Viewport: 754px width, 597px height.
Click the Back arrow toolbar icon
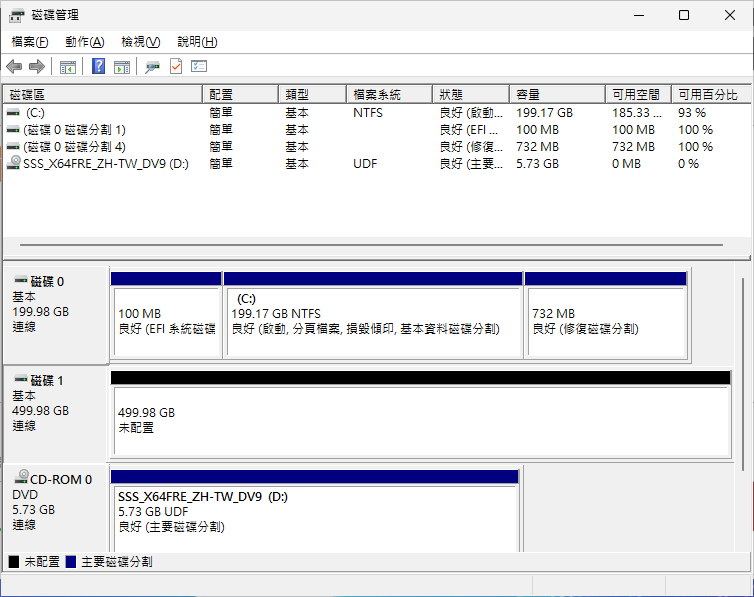[14, 66]
